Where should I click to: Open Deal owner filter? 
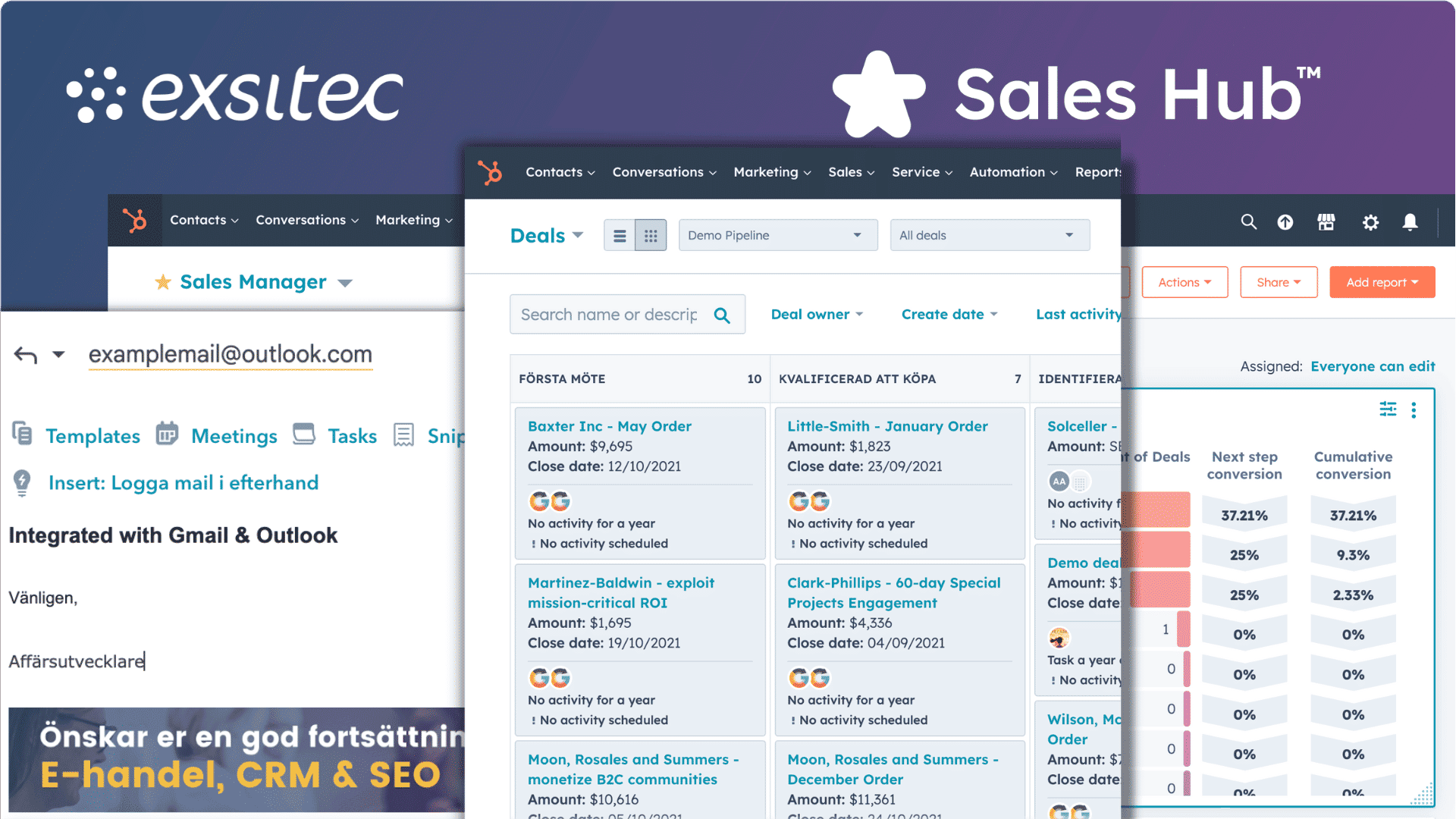(x=817, y=315)
